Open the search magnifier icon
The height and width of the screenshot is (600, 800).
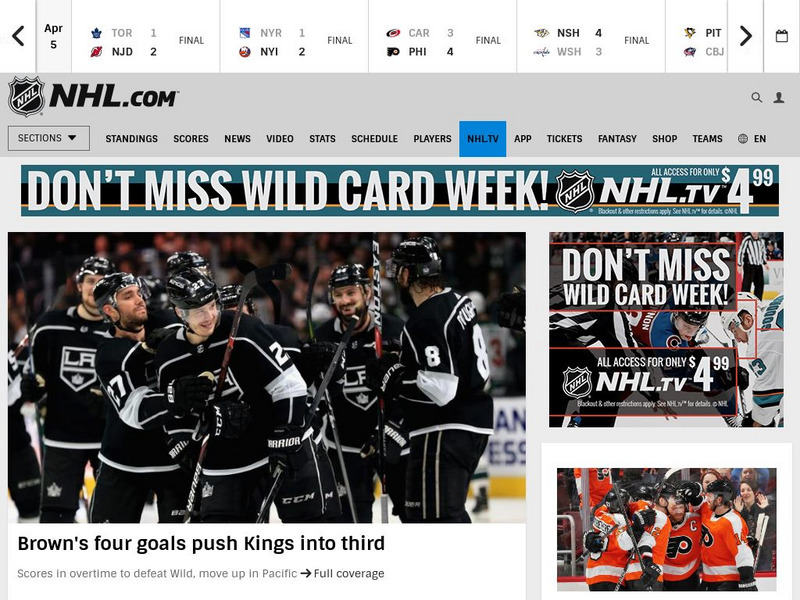(757, 97)
